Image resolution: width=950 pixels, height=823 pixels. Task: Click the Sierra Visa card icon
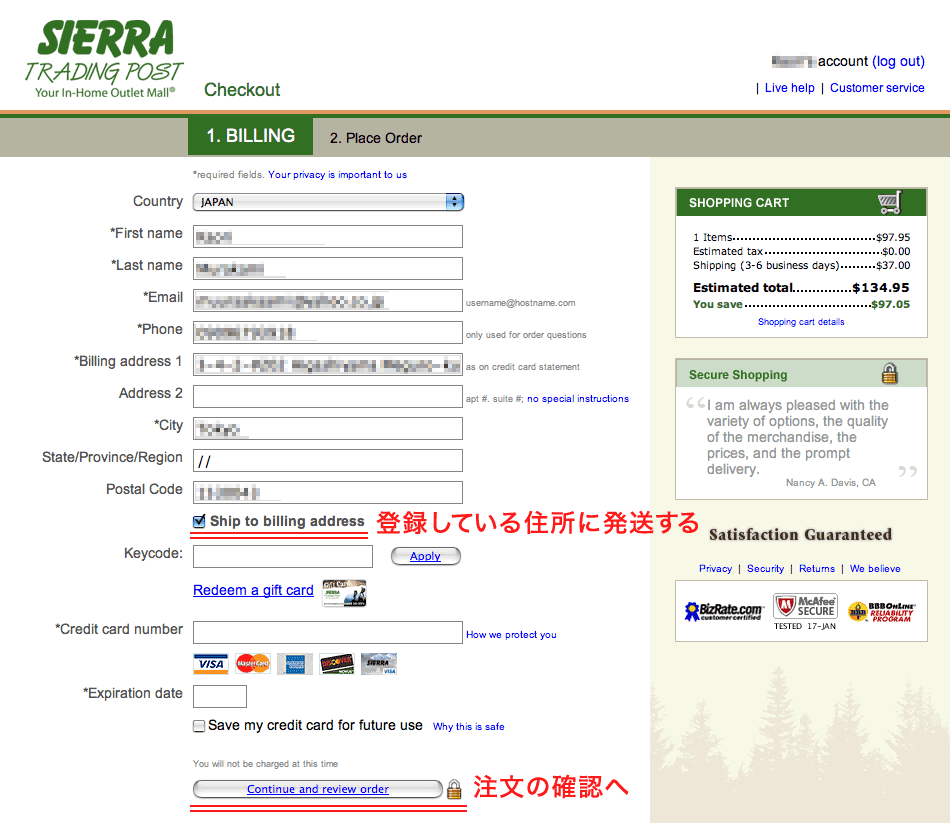(x=379, y=664)
